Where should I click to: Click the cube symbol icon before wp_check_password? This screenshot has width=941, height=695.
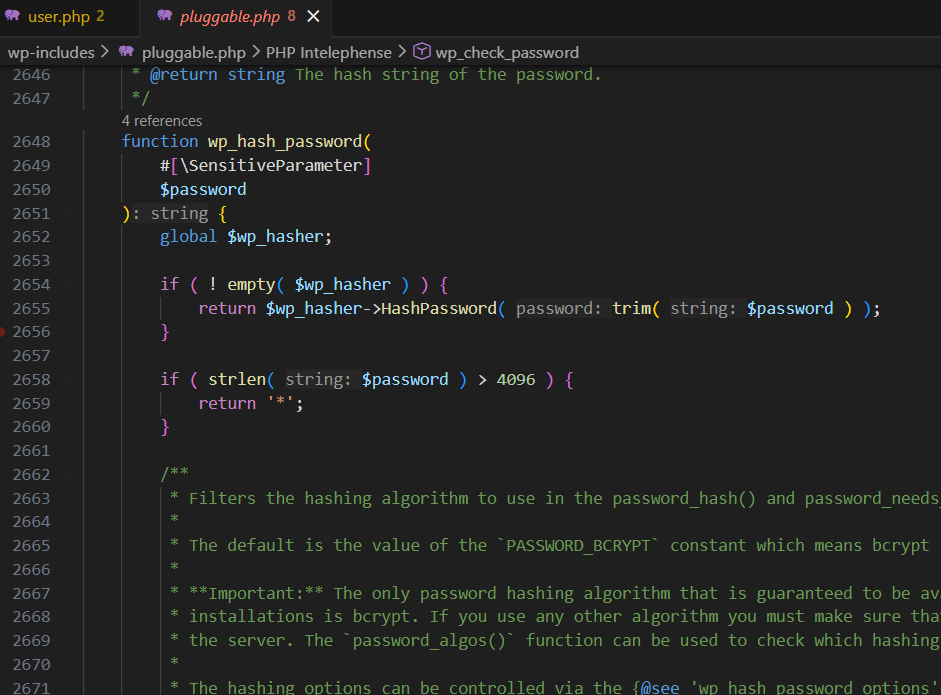[422, 52]
